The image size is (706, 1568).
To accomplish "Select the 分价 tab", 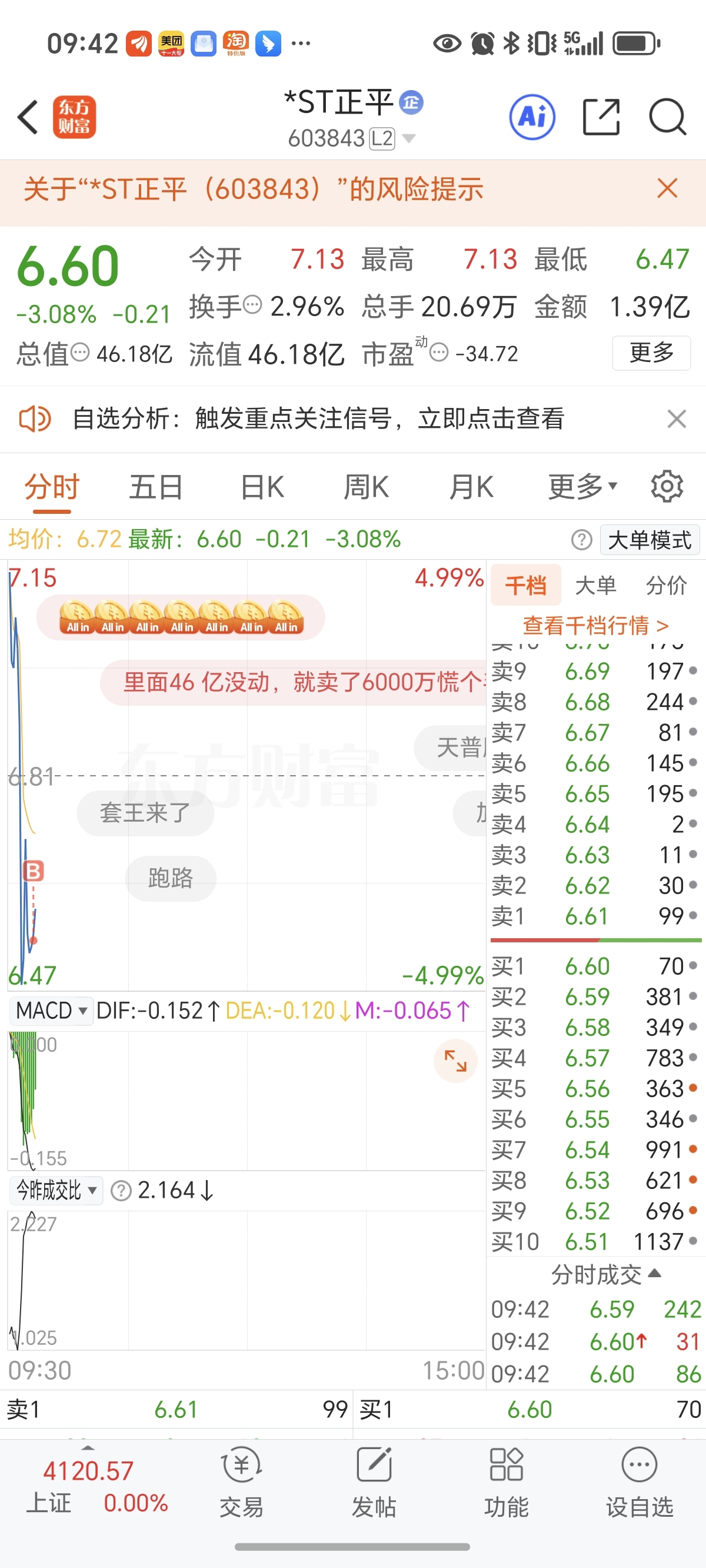I will 667,585.
